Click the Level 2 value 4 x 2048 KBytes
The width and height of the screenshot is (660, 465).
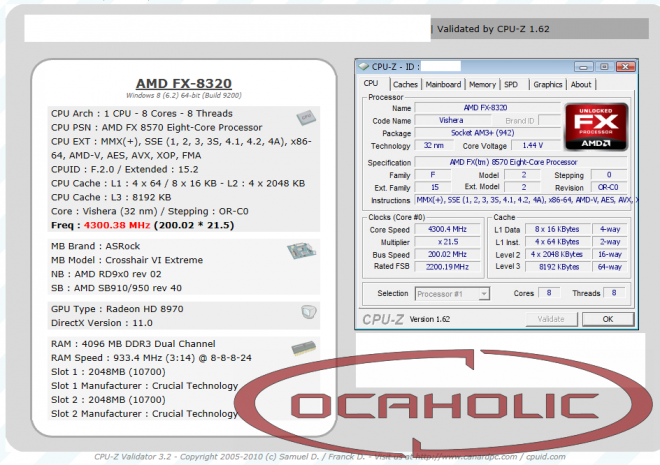click(558, 255)
